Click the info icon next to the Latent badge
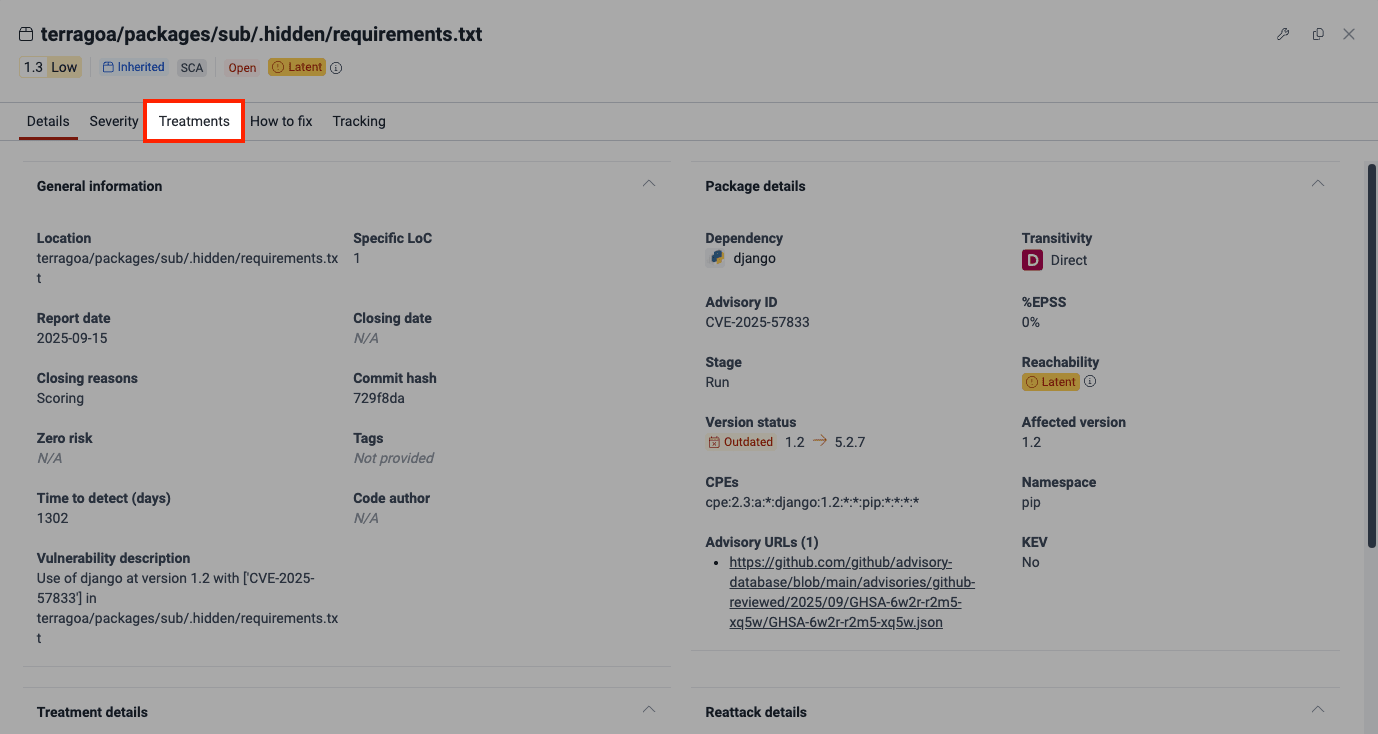 335,67
